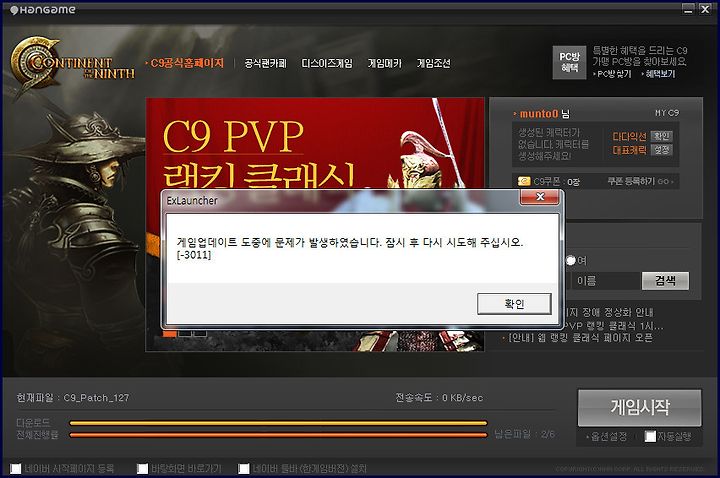Viewport: 720px width, 478px height.
Task: Click the PC방 혜택 icon box
Action: tap(569, 62)
